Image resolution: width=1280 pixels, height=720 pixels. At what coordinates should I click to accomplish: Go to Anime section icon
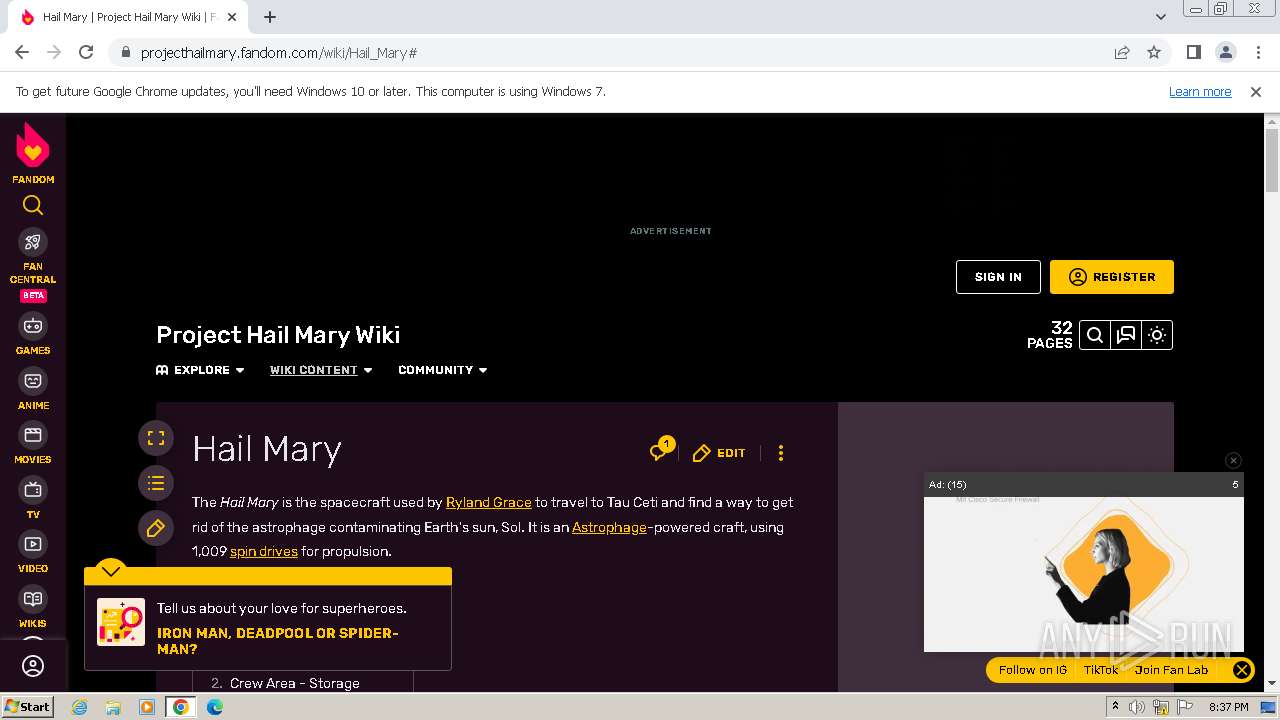pyautogui.click(x=33, y=381)
